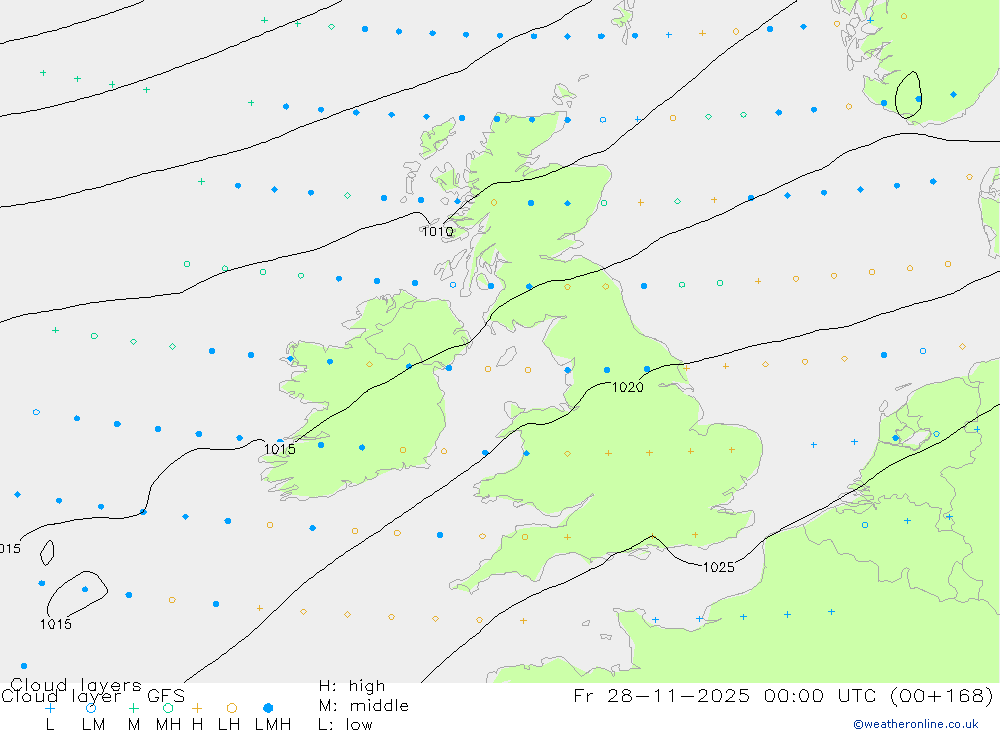
Task: Click the 'LM' legend label text
Action: click(x=93, y=725)
